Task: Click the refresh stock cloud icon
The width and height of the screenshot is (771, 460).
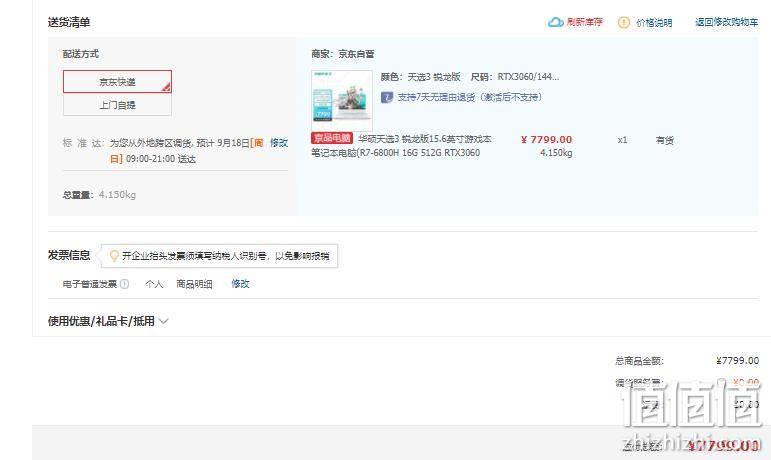Action: (556, 22)
